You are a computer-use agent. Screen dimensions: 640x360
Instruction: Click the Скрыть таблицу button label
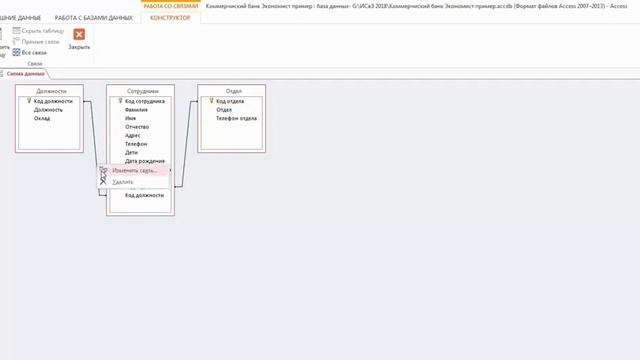[x=43, y=31]
